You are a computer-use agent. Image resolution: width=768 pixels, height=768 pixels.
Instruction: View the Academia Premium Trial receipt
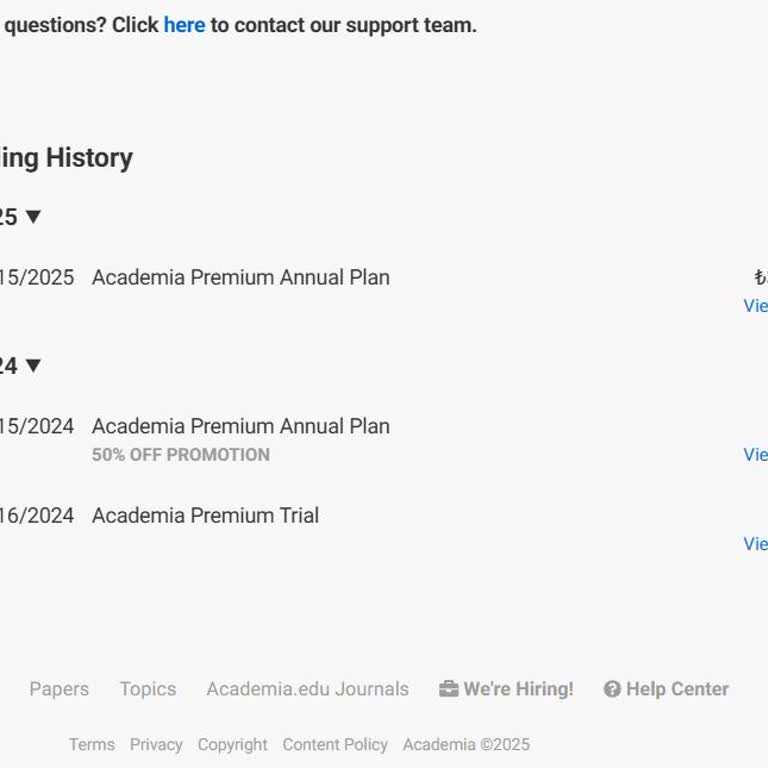coord(756,543)
